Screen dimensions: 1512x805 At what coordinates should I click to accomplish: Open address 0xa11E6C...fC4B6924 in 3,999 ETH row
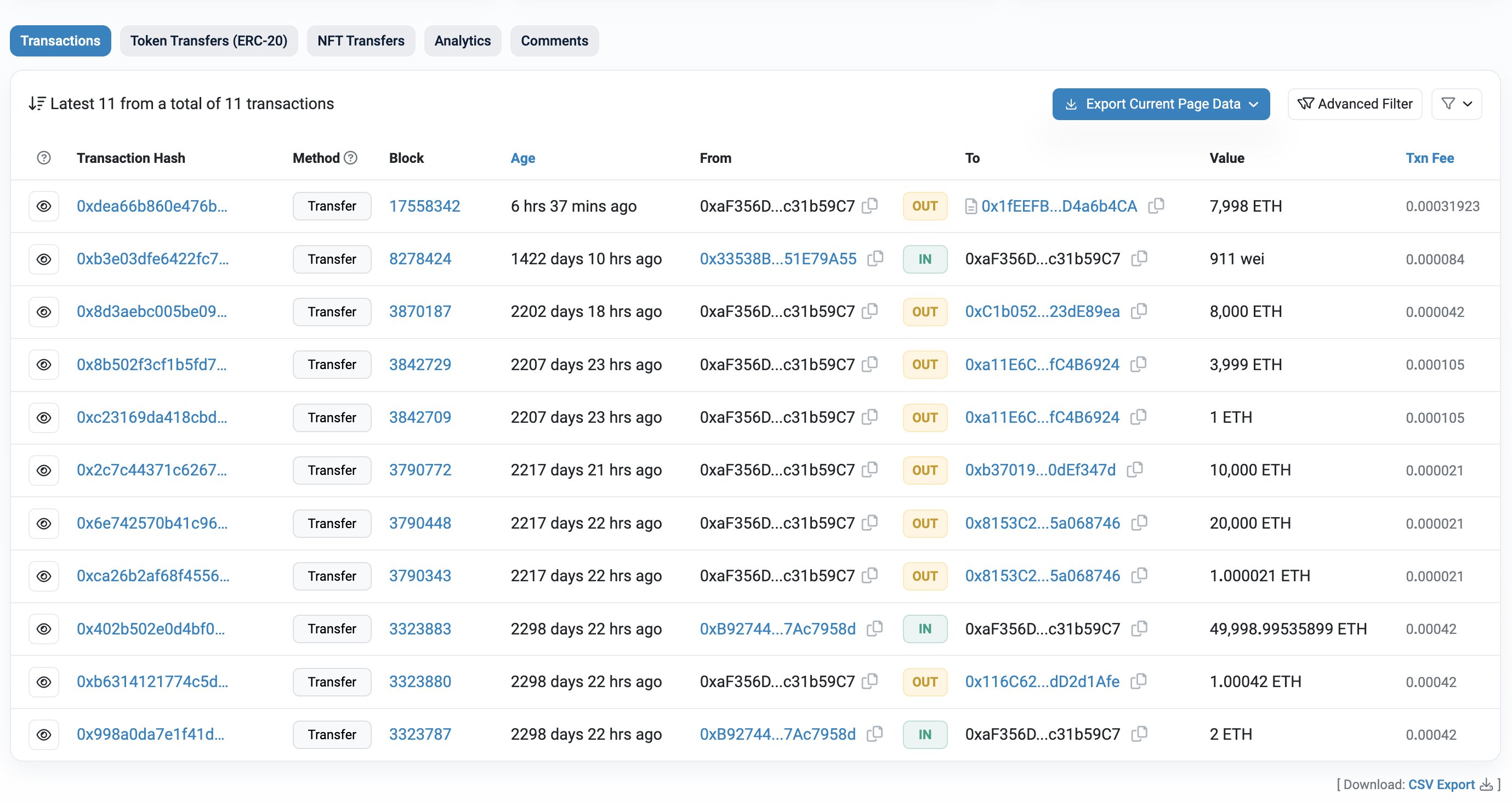tap(1042, 365)
